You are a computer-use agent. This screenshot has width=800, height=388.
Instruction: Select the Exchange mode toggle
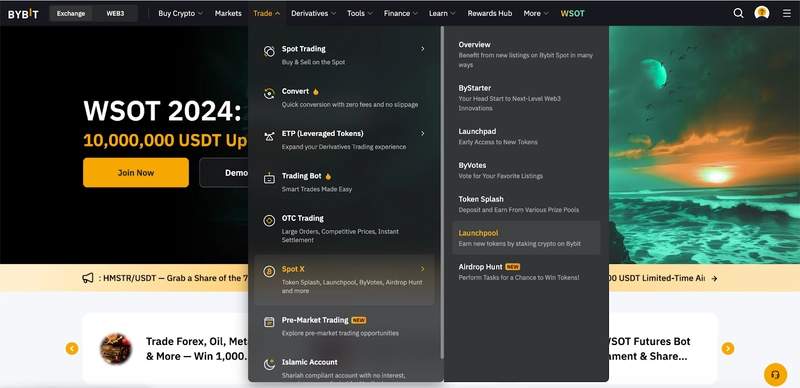[71, 13]
